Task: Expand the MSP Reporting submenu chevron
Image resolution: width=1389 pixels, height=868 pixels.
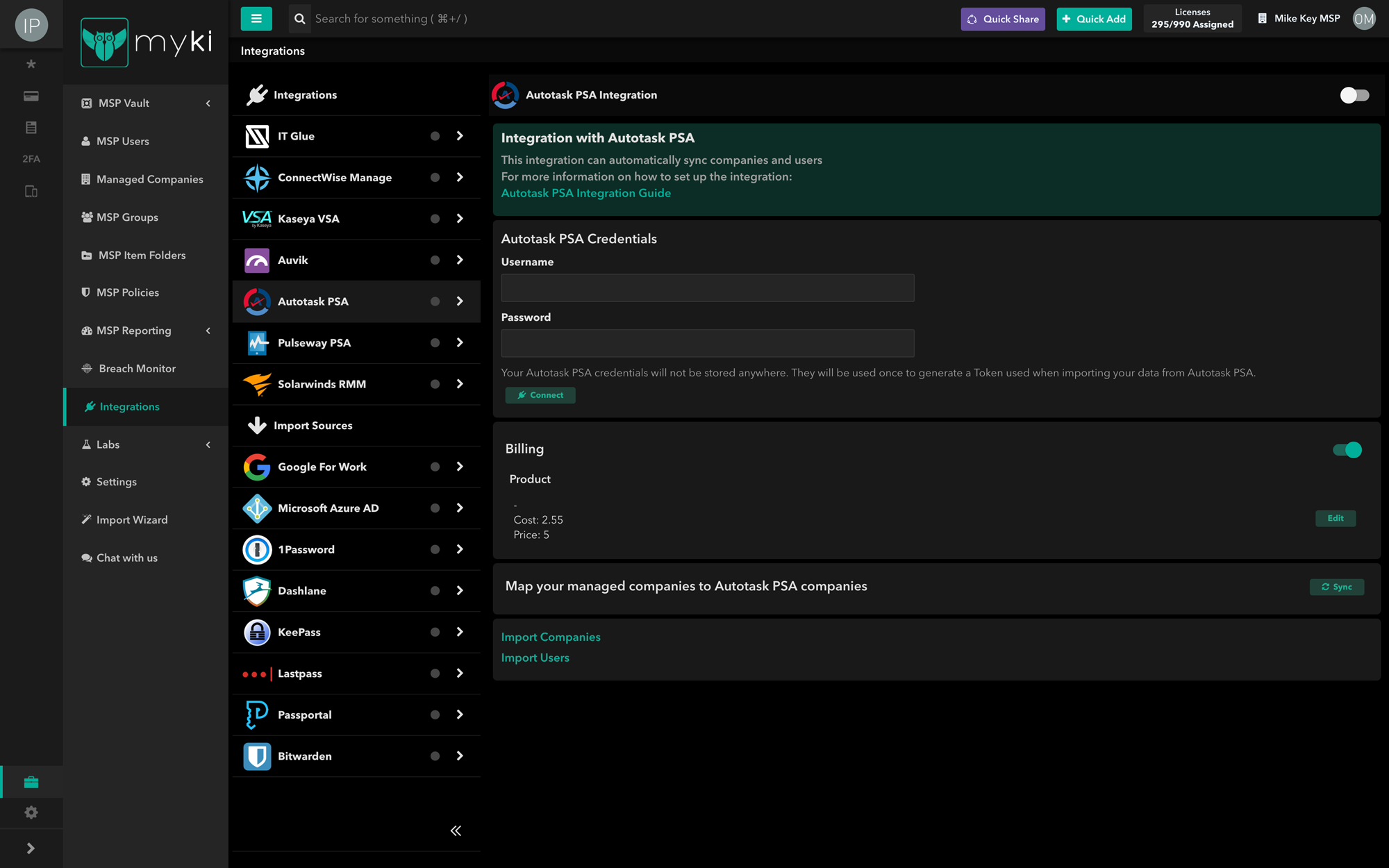Action: [208, 331]
